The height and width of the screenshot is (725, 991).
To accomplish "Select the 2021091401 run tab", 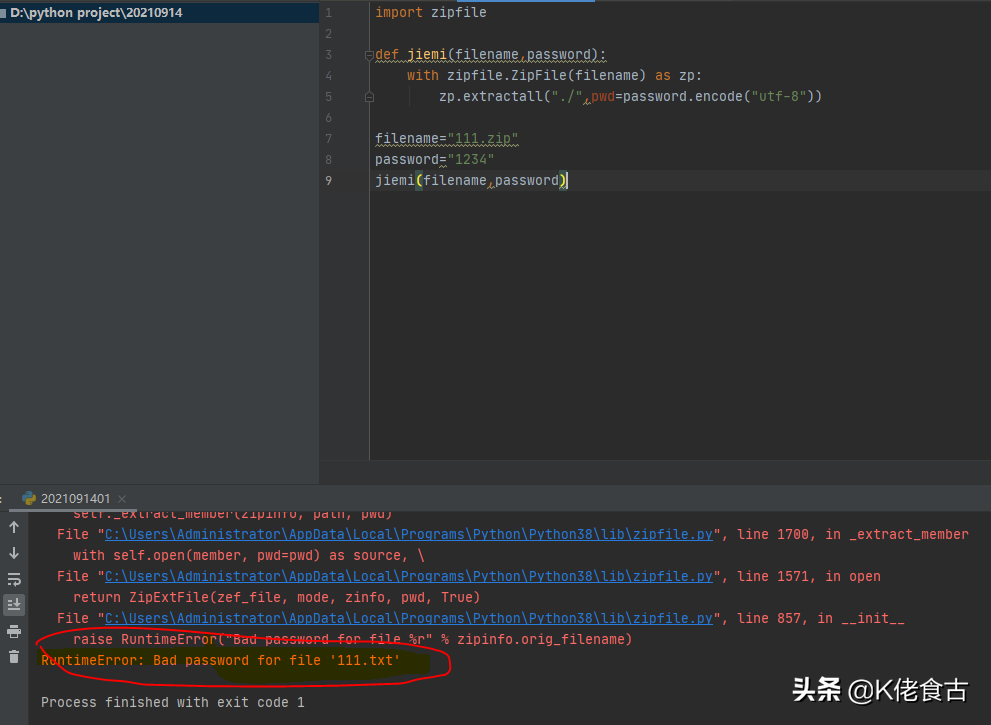I will point(75,499).
